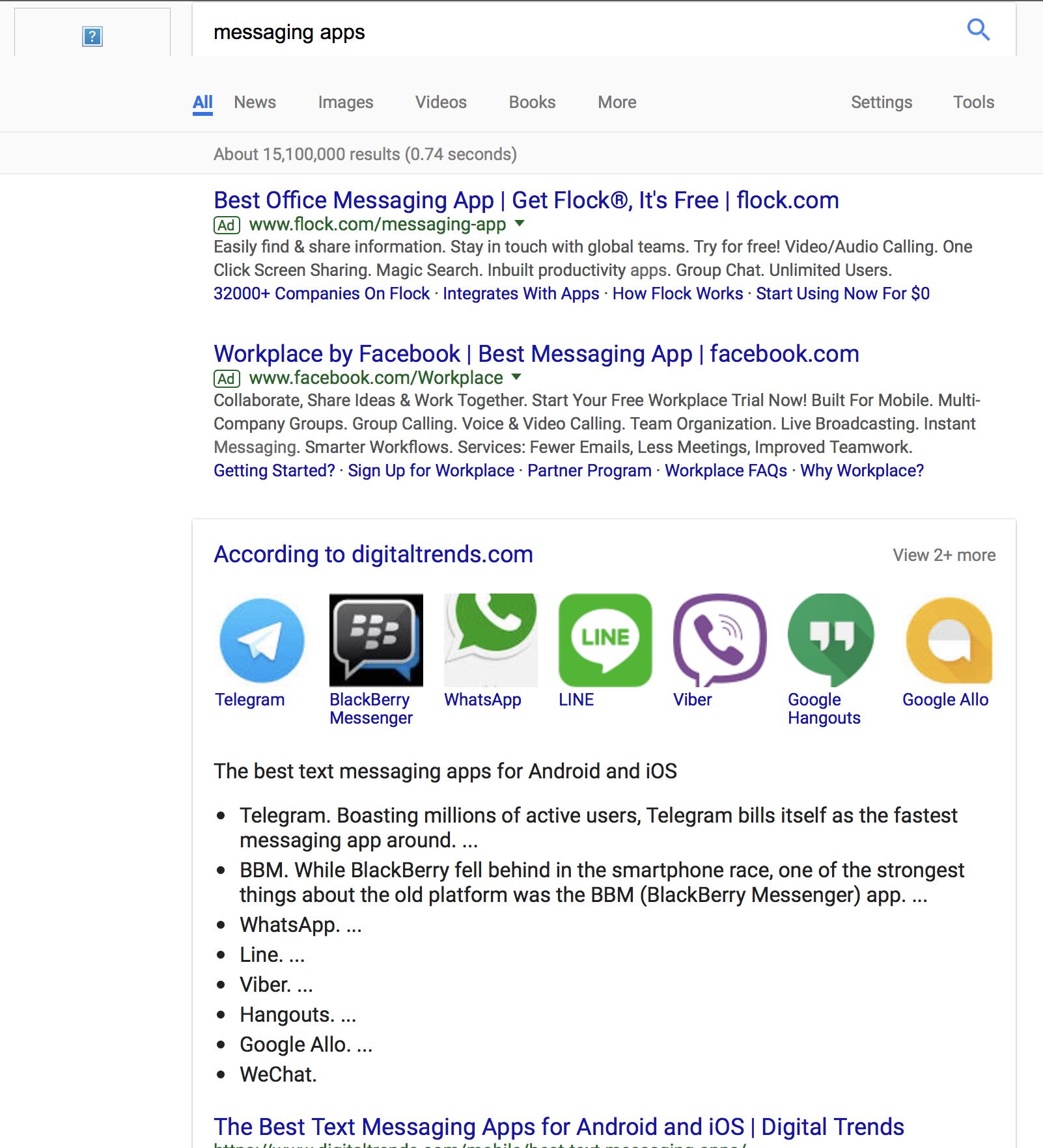Click the www.flock.com/messaging-app URL
Image resolution: width=1043 pixels, height=1148 pixels.
click(x=378, y=225)
